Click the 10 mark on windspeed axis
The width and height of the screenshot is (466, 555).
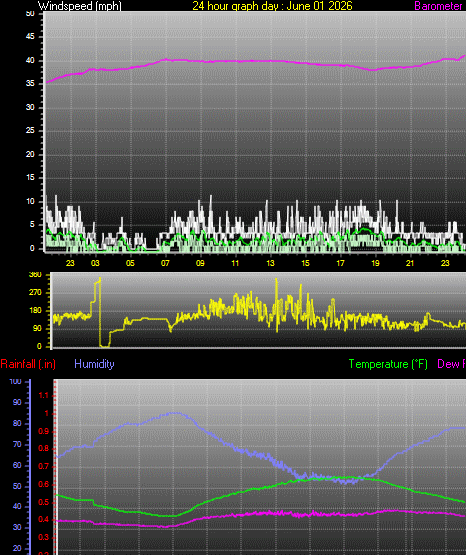point(30,201)
